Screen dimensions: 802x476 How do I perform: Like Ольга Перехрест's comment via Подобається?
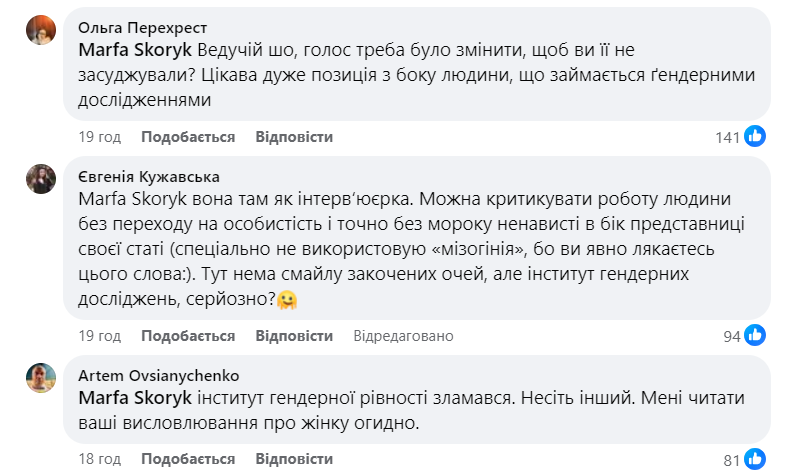[x=188, y=137]
